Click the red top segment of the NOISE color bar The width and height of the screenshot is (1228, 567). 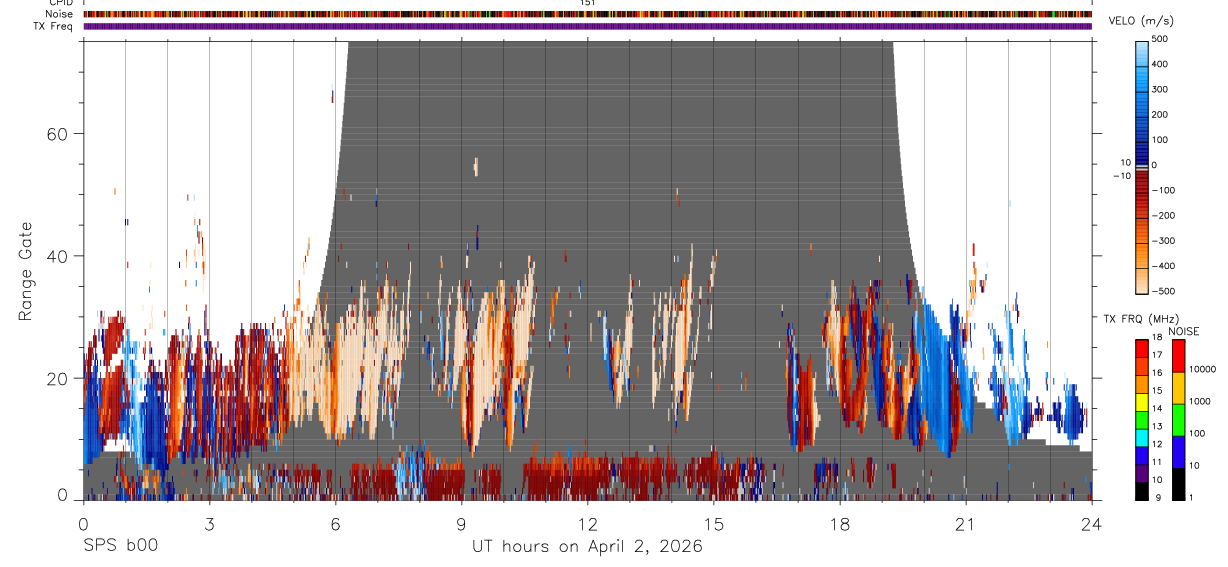(1178, 356)
